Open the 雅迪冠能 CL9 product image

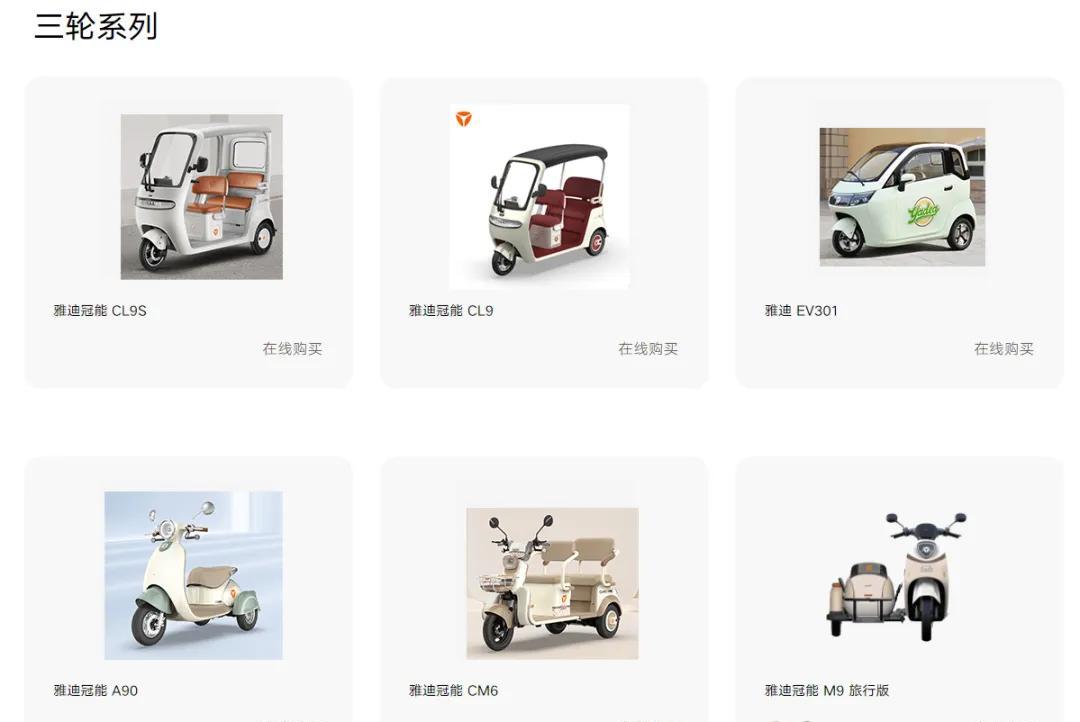pyautogui.click(x=539, y=197)
